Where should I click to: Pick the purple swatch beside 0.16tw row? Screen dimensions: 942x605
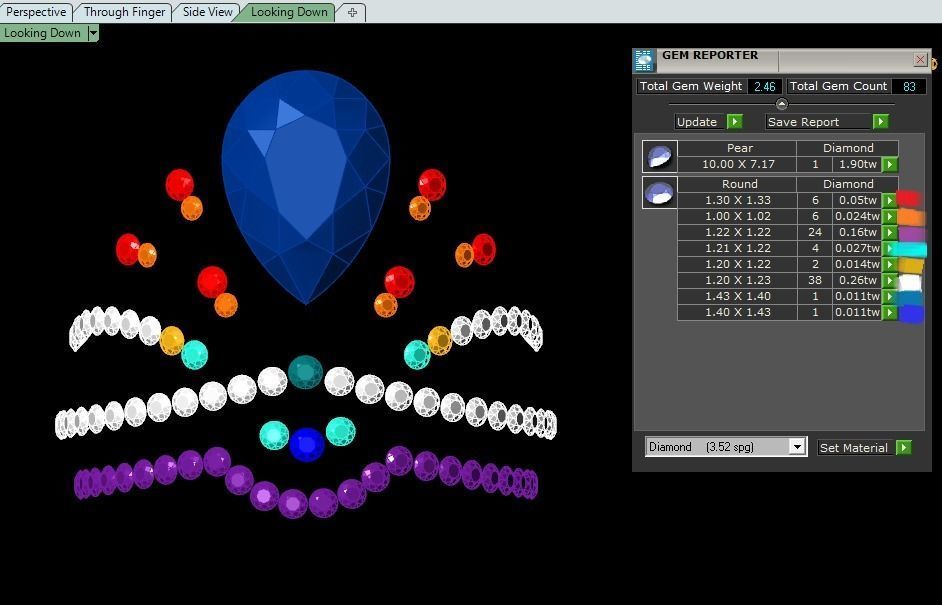[911, 234]
